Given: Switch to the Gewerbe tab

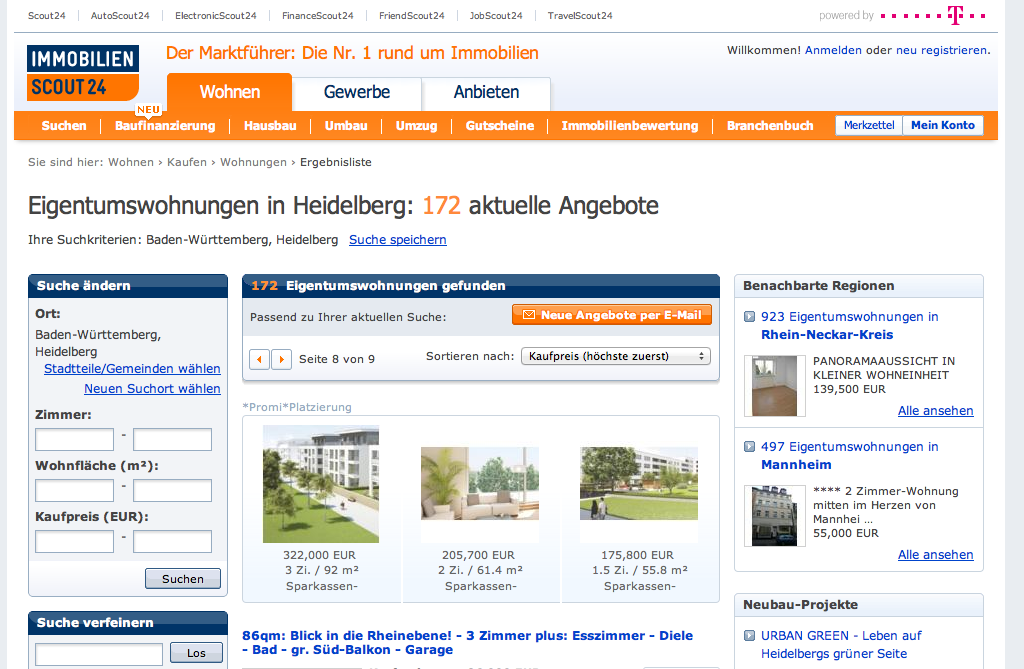Looking at the screenshot, I should tap(357, 92).
